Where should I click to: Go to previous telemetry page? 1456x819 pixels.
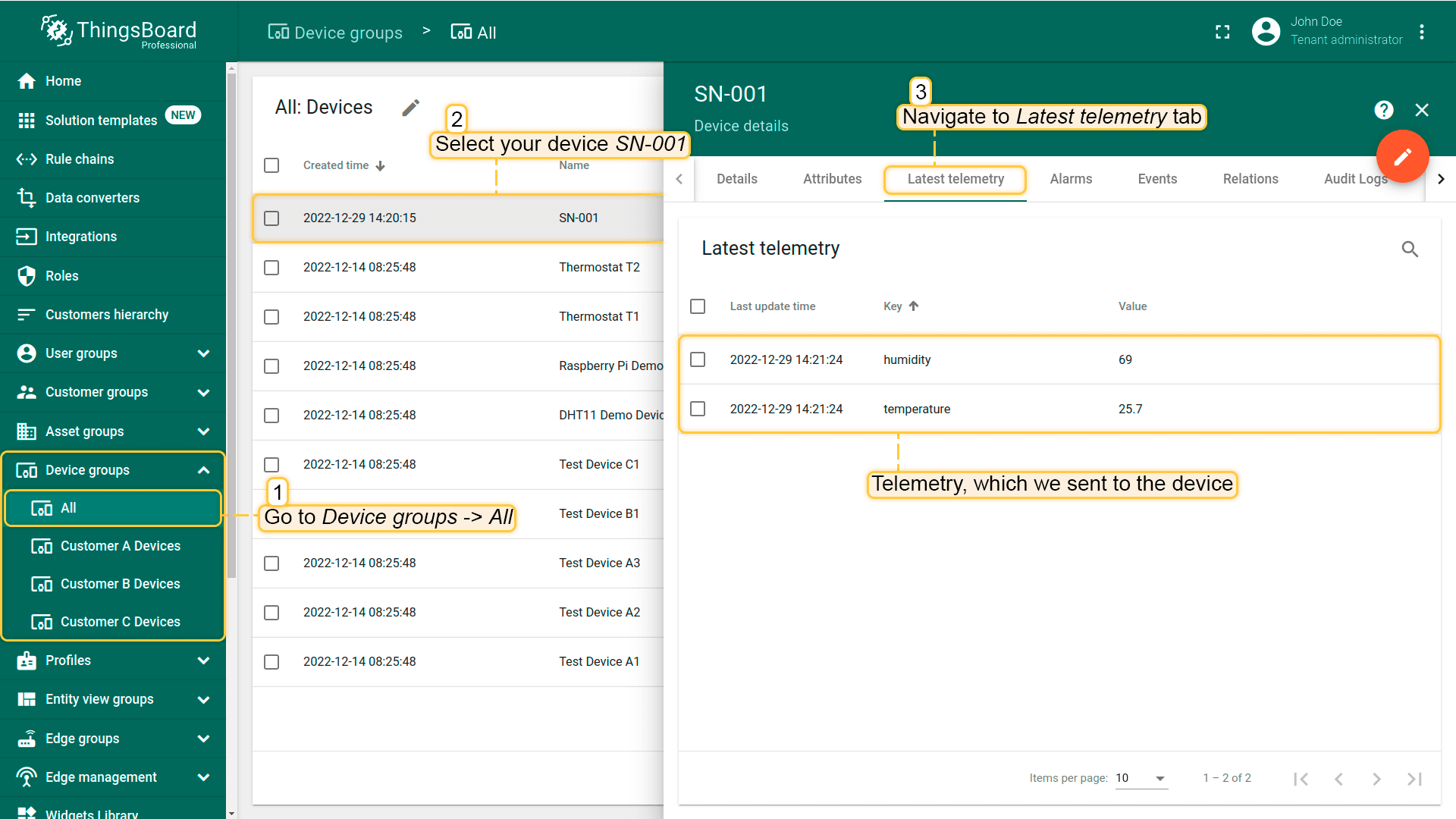[x=1339, y=779]
